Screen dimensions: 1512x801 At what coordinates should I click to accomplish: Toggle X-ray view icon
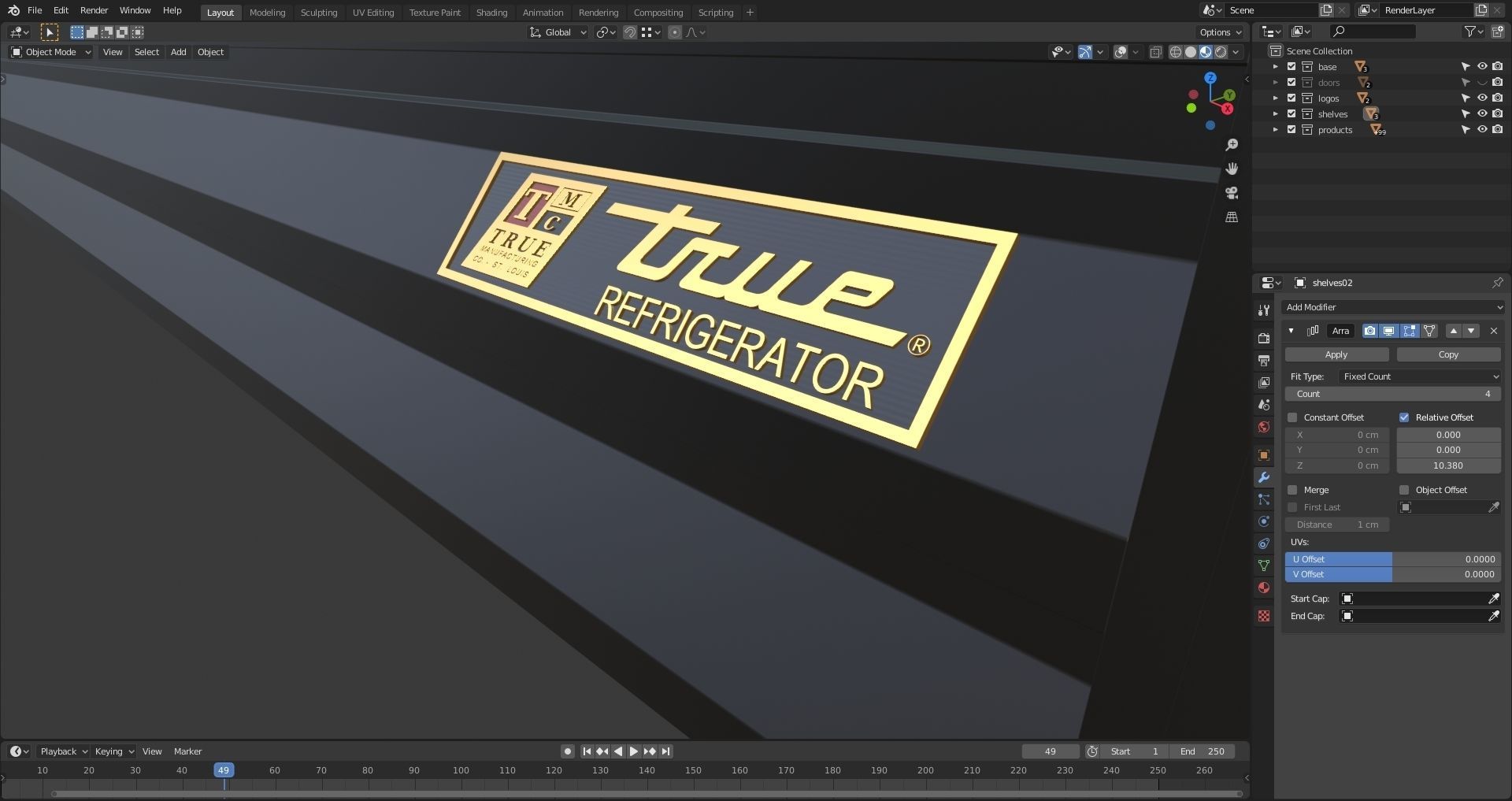(1156, 52)
